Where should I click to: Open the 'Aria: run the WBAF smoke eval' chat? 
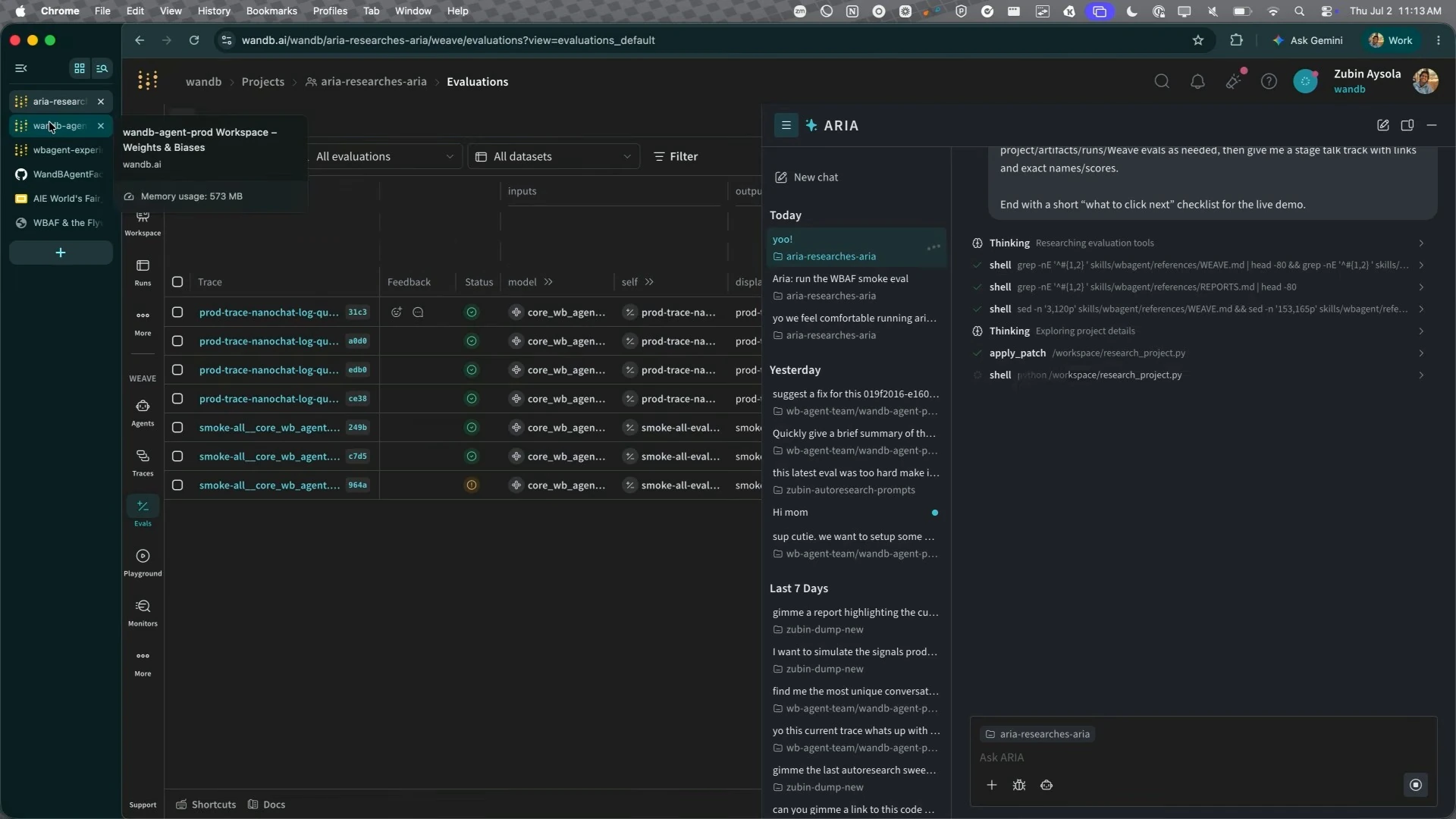(856, 287)
